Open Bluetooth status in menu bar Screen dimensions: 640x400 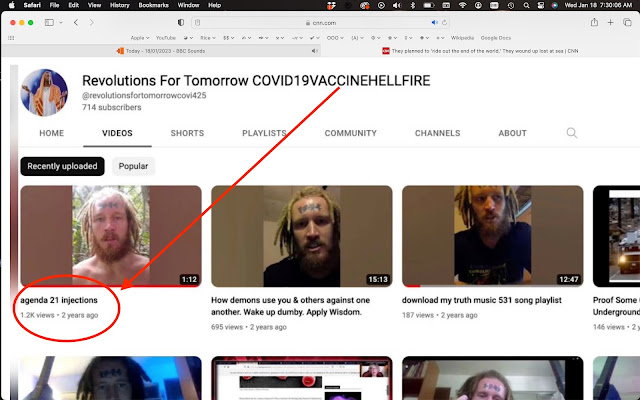click(x=412, y=5)
